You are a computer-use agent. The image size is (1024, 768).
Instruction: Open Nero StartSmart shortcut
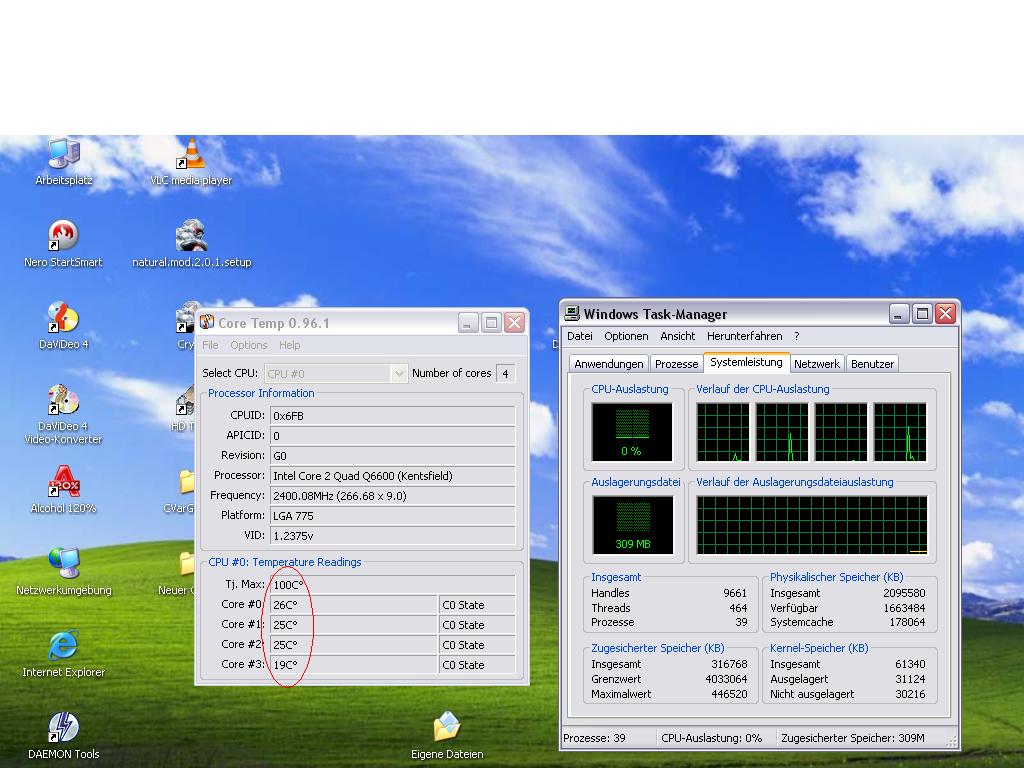(63, 244)
